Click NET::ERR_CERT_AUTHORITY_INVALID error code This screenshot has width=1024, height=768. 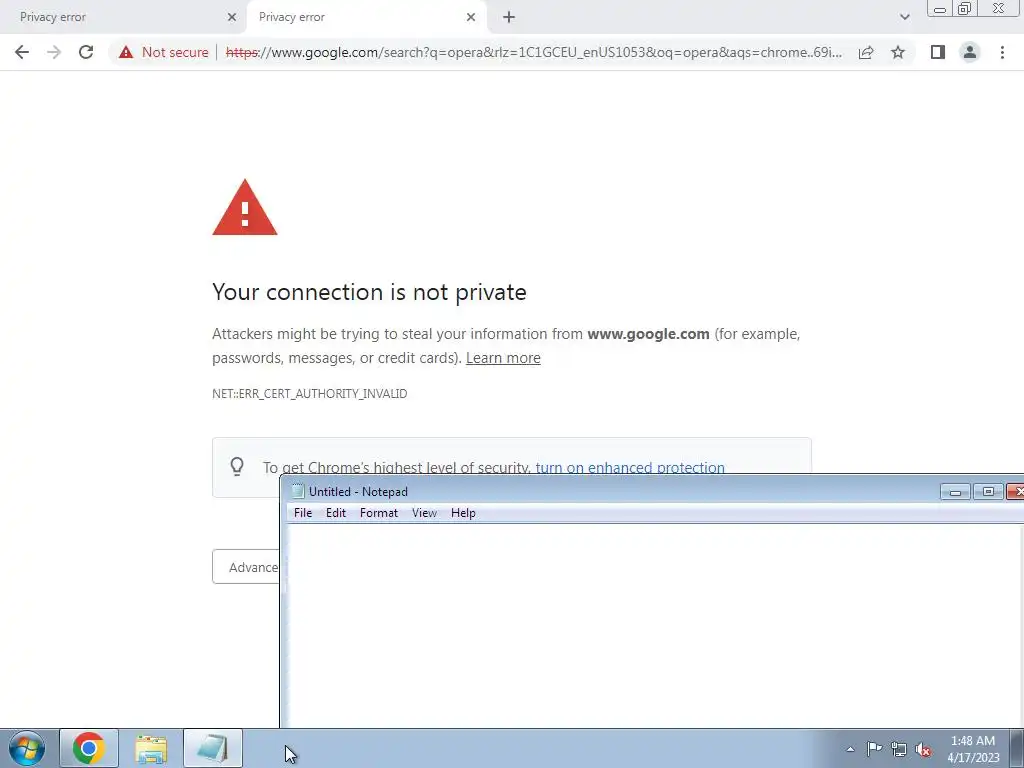310,394
